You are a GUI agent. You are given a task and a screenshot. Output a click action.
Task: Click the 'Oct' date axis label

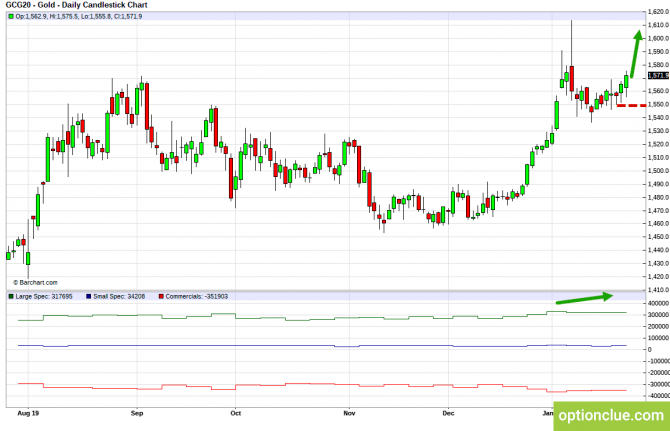(x=235, y=413)
